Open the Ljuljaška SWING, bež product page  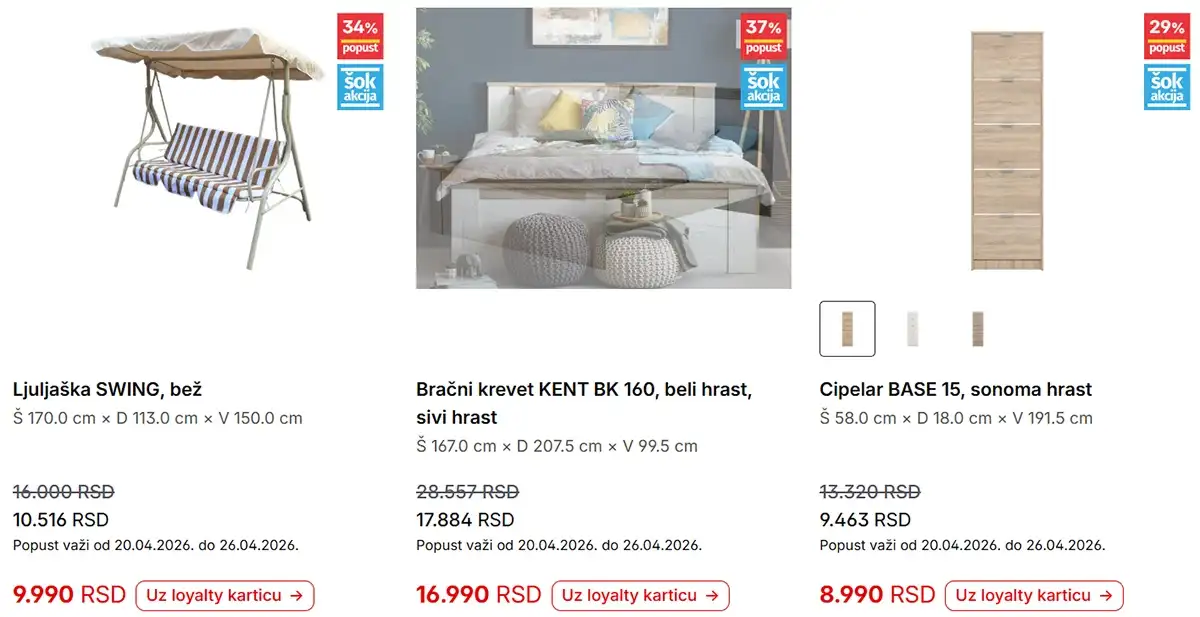pos(108,389)
